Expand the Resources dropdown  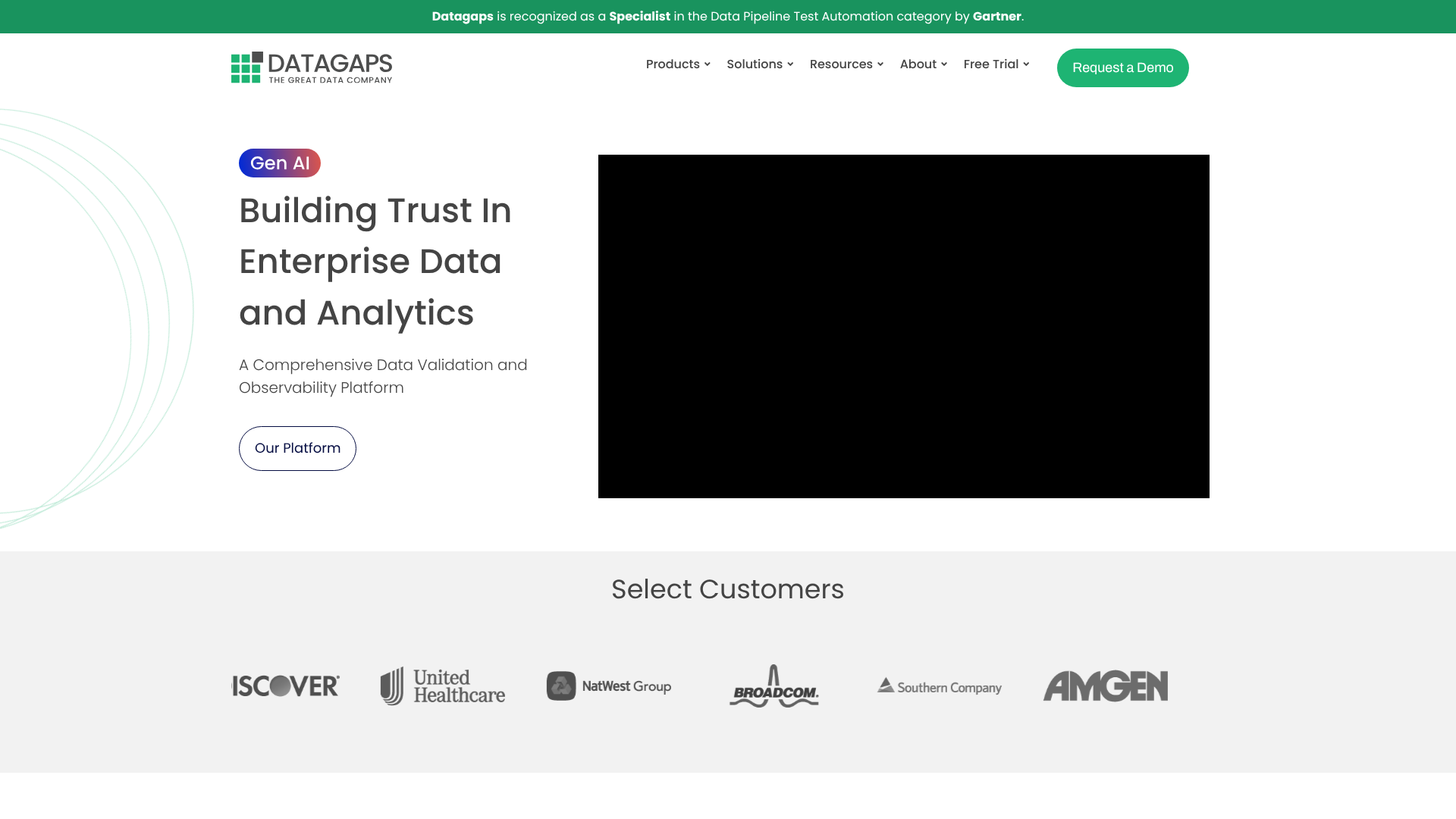(846, 64)
